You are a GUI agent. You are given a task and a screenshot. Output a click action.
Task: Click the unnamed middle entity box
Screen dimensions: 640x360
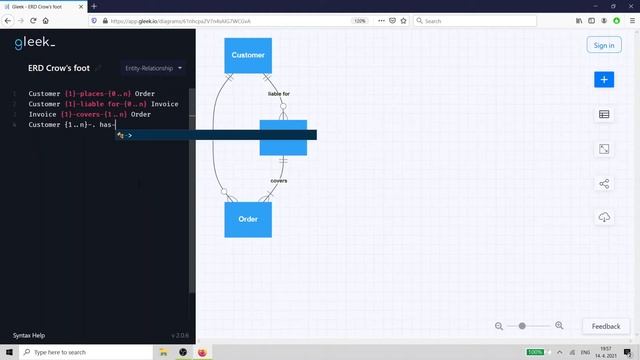[283, 138]
